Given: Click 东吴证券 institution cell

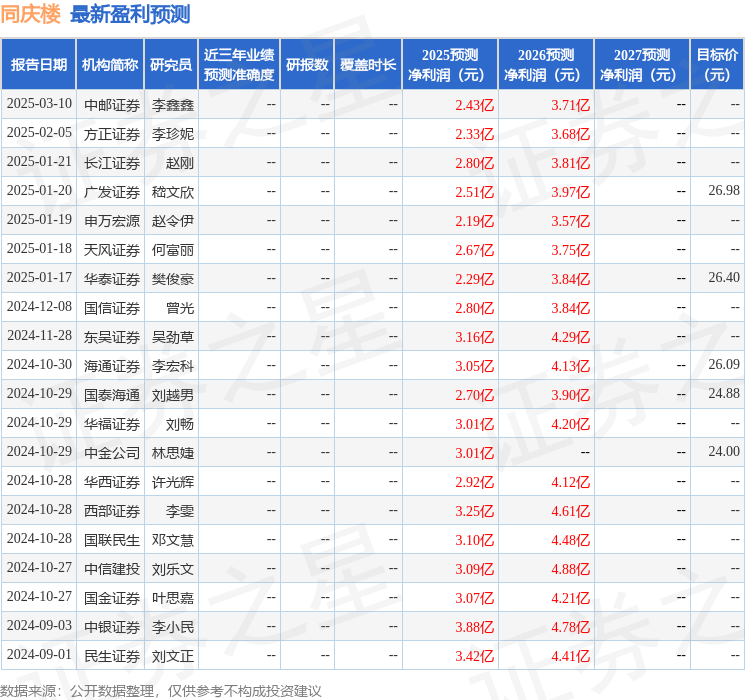Looking at the screenshot, I should tap(112, 337).
